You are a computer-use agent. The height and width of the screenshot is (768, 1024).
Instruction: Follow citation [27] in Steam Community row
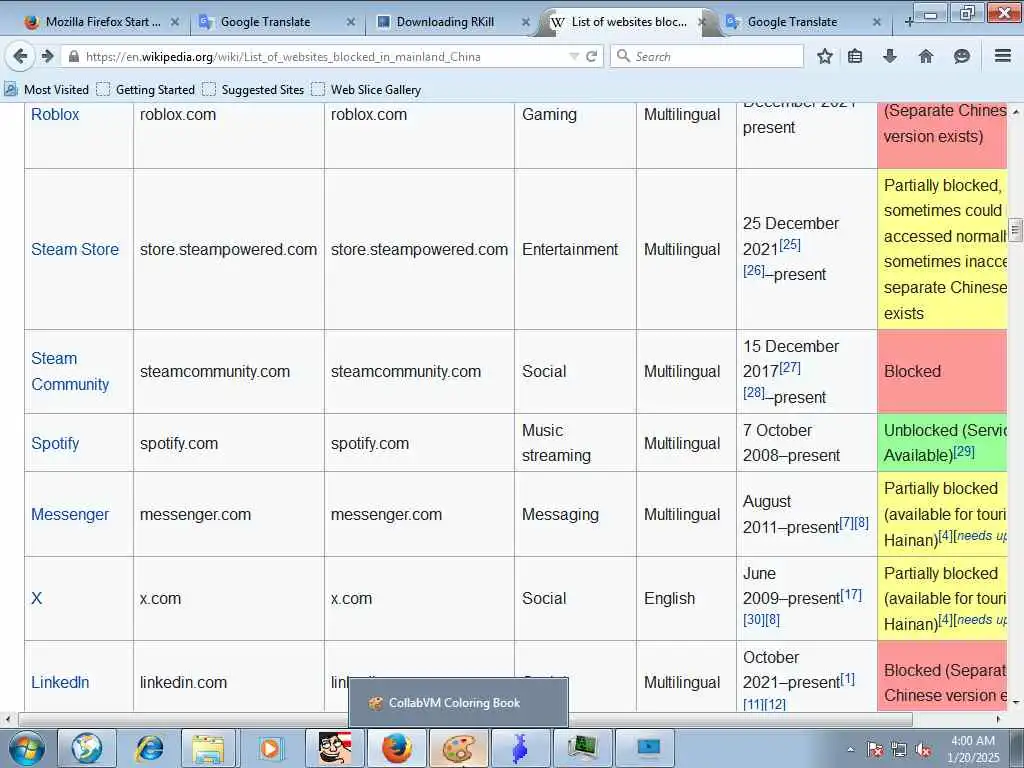tap(790, 367)
